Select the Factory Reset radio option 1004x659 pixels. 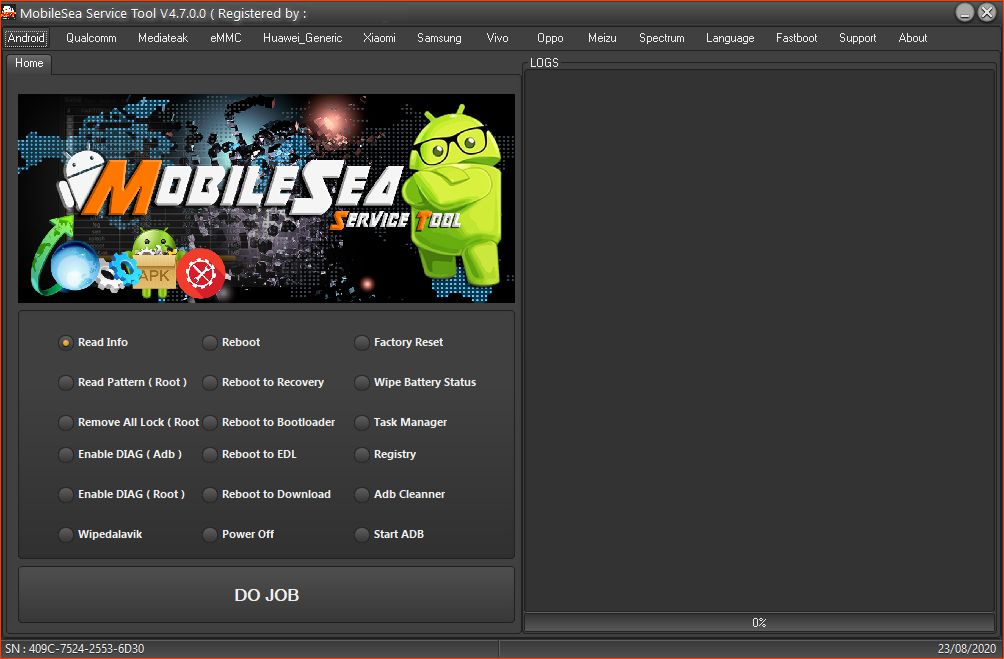(362, 343)
